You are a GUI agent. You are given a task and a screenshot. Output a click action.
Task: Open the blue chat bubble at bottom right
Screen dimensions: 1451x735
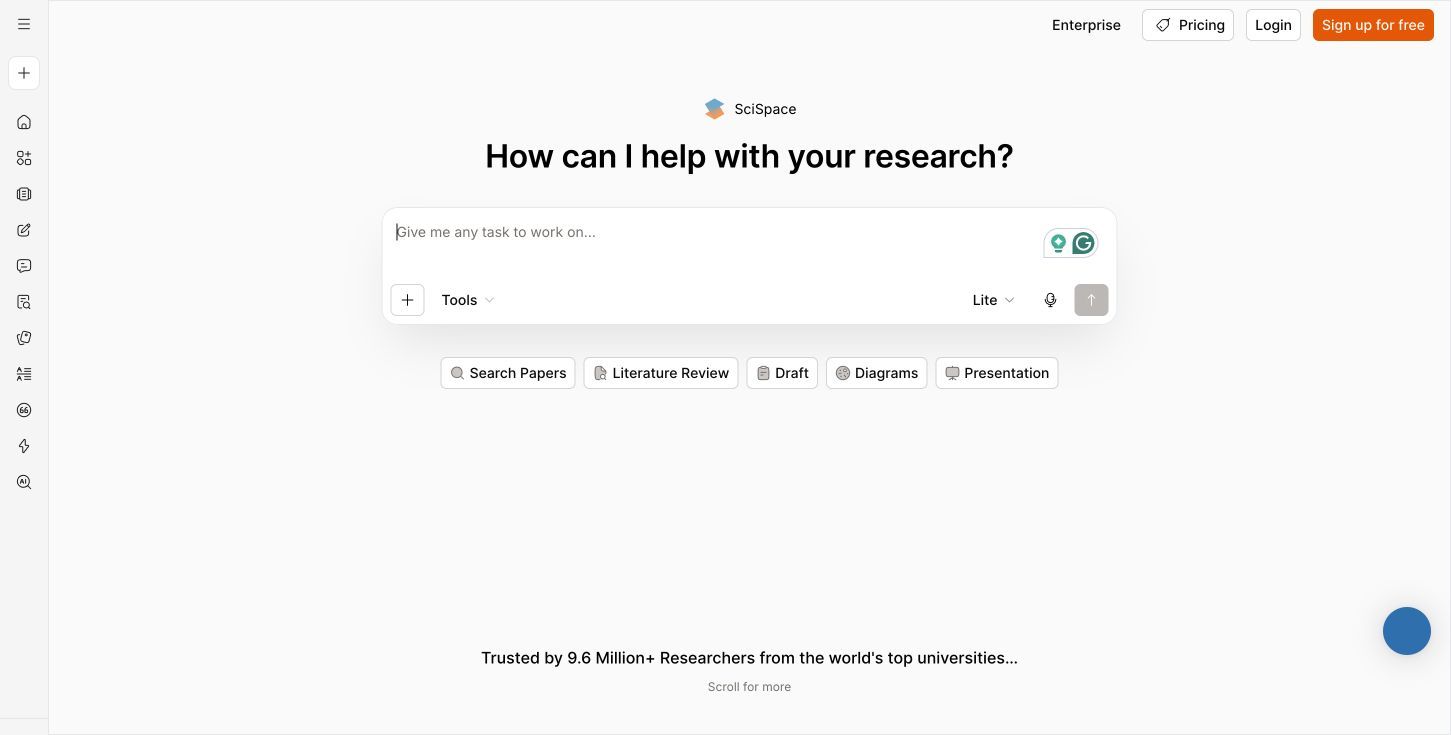point(1407,631)
